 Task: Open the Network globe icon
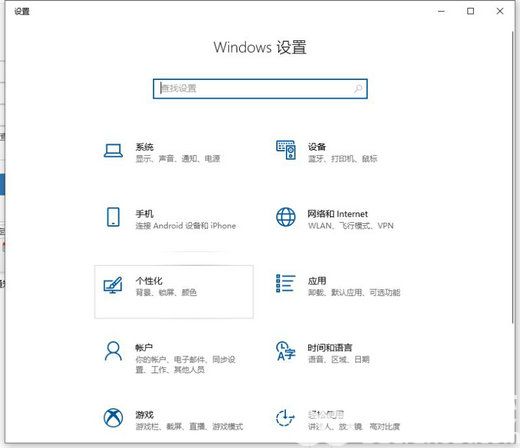point(286,217)
